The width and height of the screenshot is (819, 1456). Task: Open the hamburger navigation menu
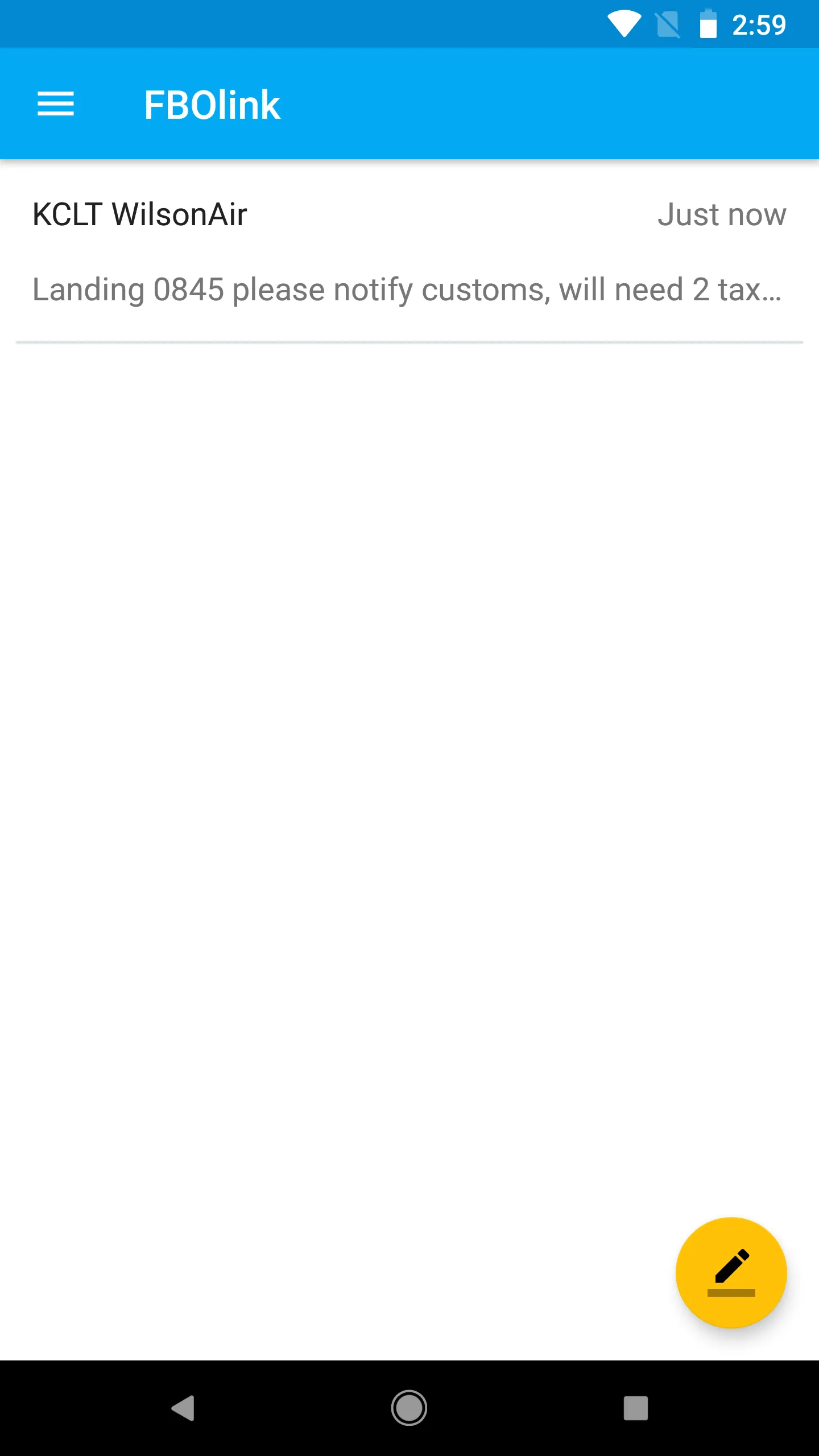pos(56,104)
